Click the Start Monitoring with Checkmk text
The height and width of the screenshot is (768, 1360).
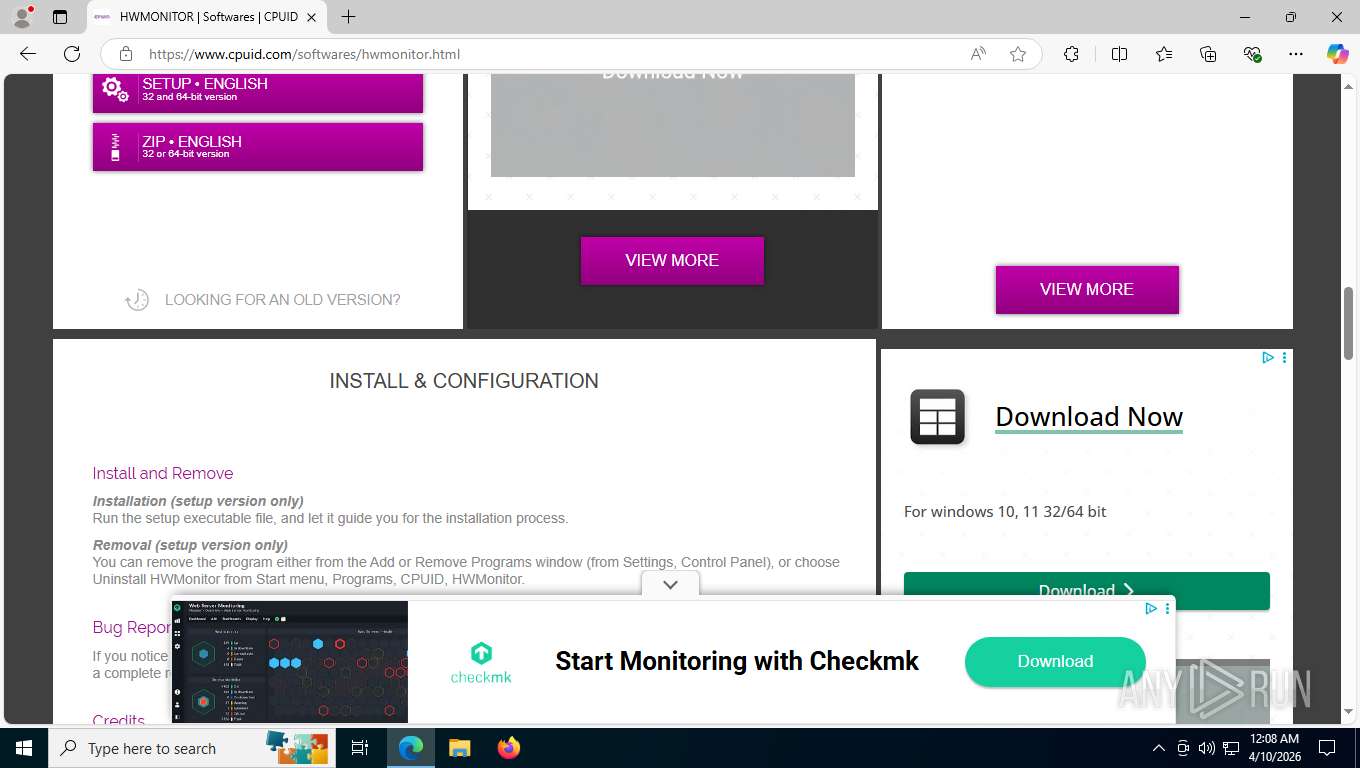pos(737,661)
